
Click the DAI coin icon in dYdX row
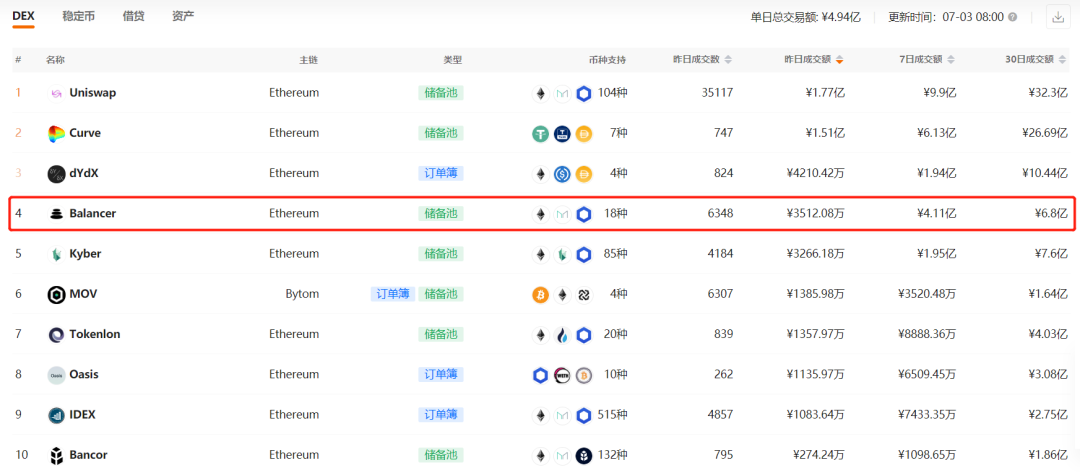(x=584, y=174)
